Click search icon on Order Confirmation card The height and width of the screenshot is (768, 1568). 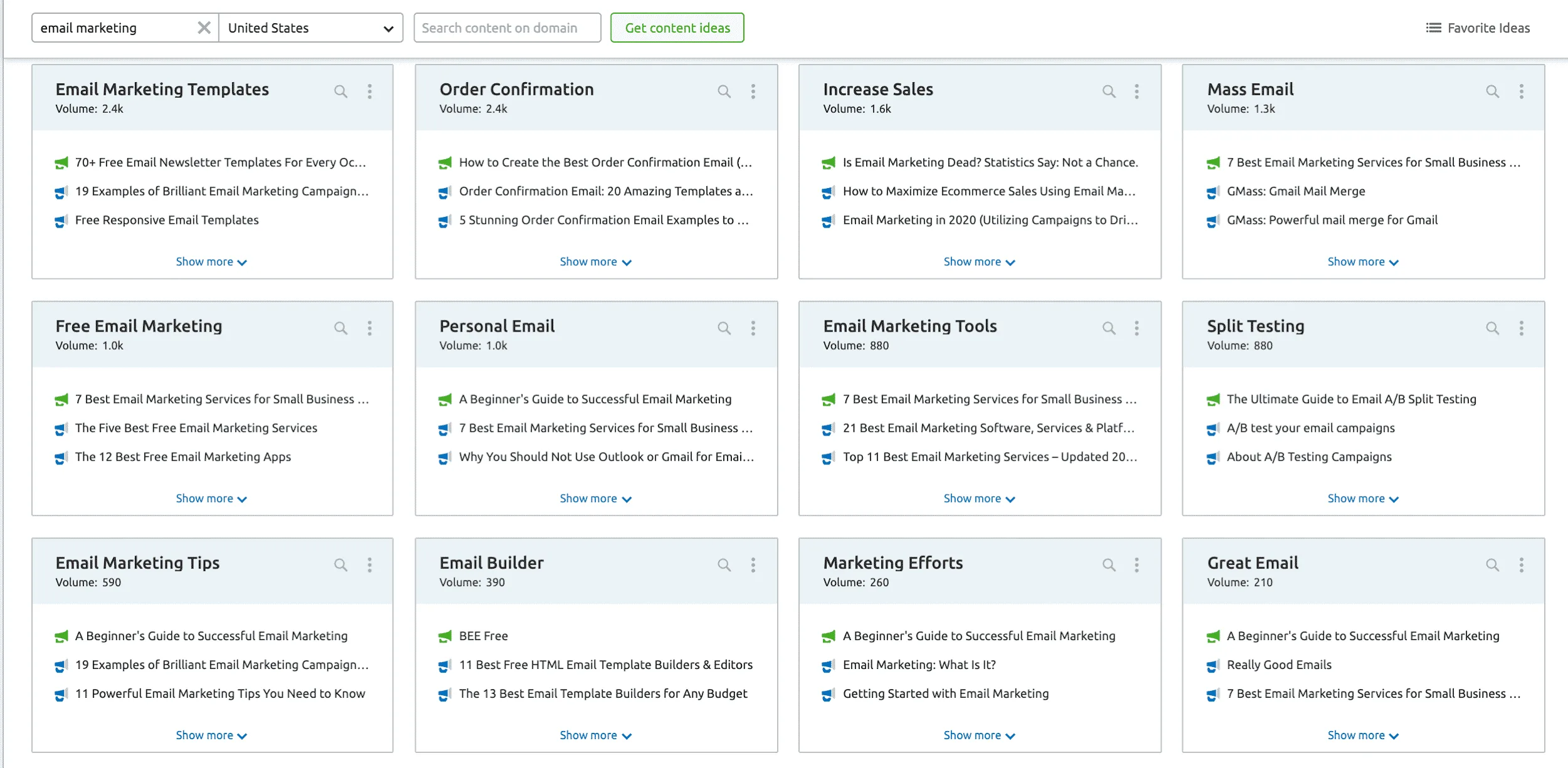tap(724, 92)
